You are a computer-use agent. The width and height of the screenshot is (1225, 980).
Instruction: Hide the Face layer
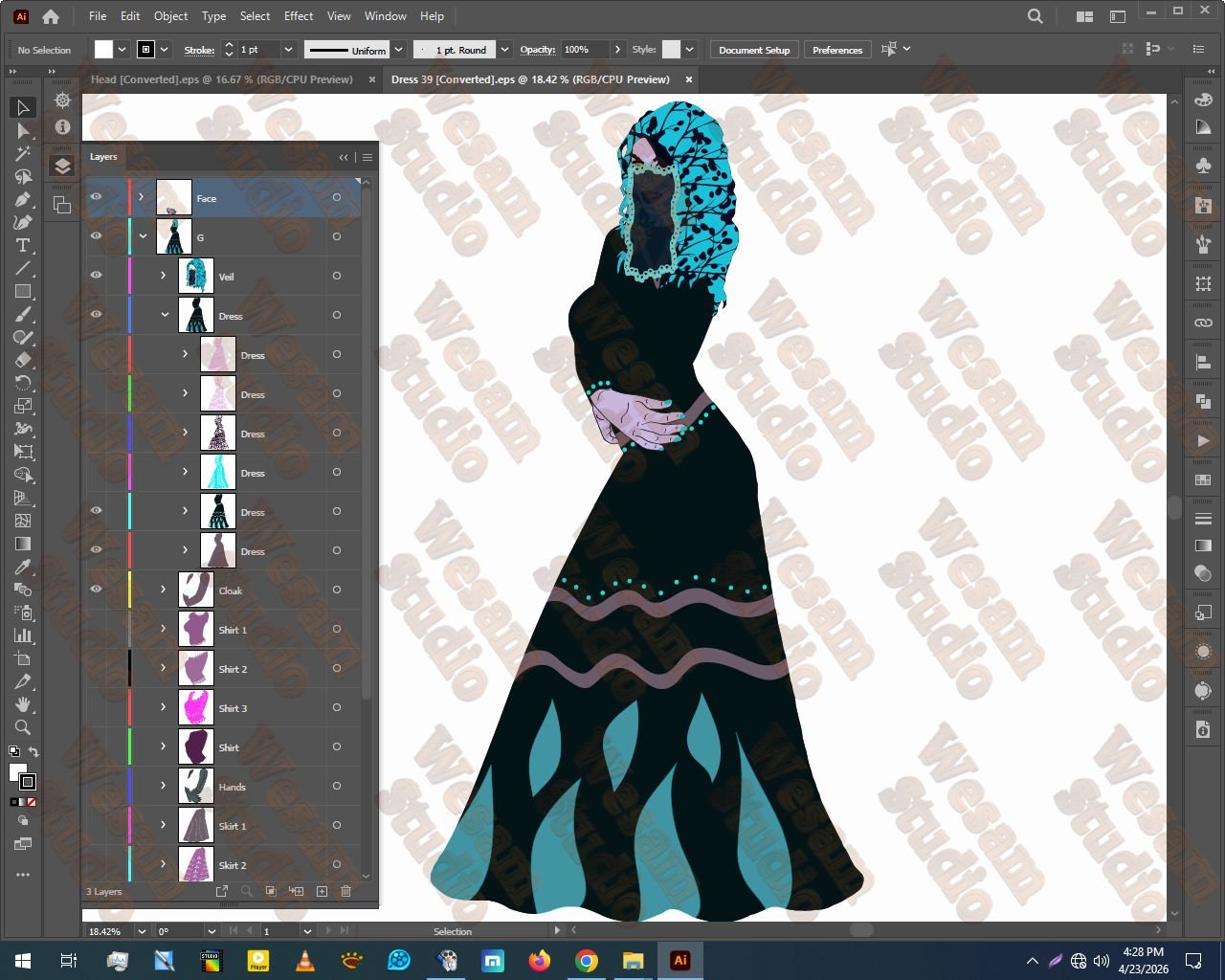96,197
